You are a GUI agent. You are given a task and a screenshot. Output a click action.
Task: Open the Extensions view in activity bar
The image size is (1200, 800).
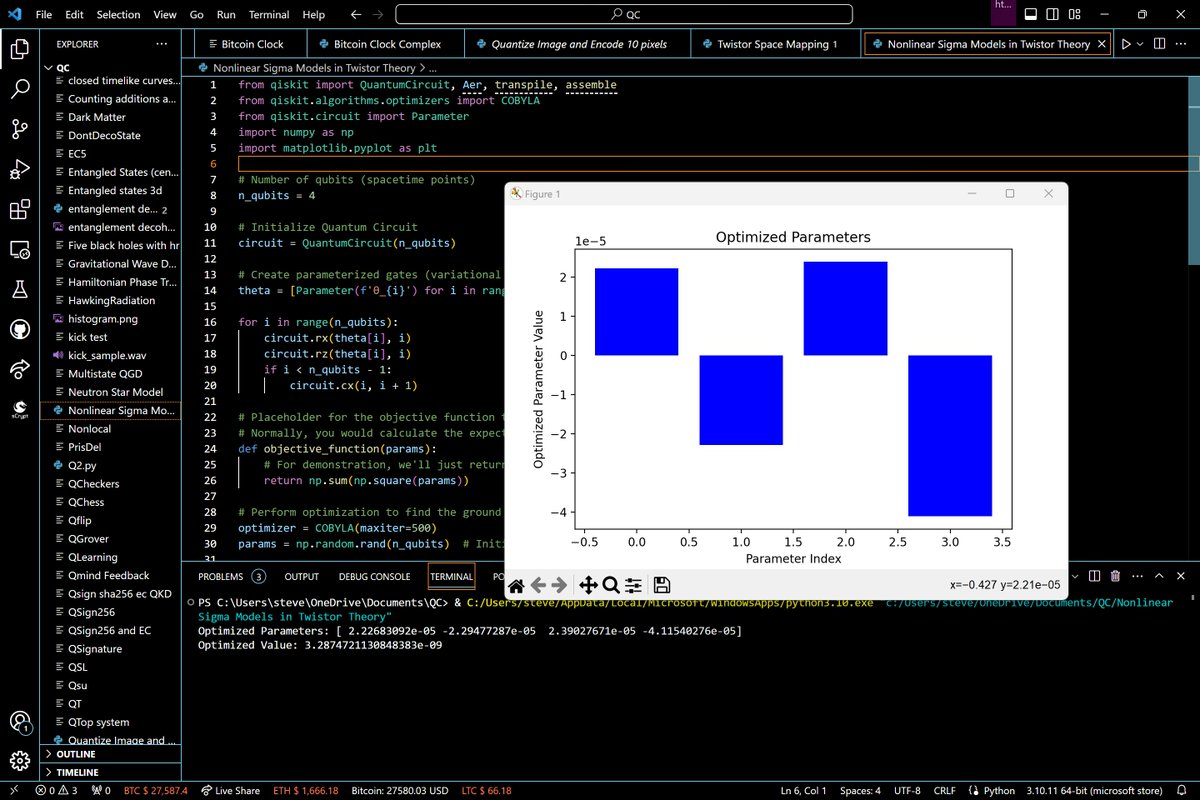tap(19, 210)
